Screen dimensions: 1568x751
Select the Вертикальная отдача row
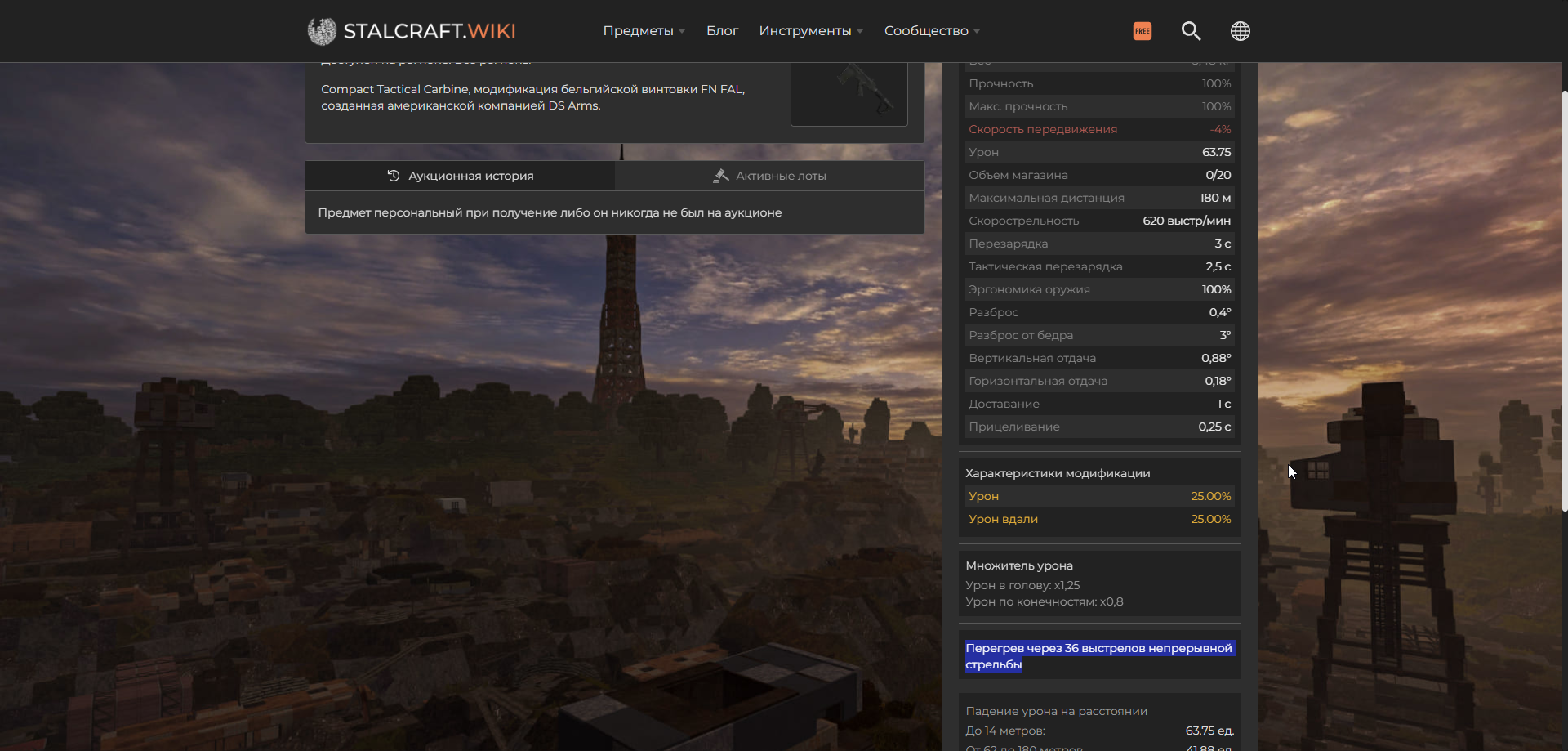[x=1099, y=358]
